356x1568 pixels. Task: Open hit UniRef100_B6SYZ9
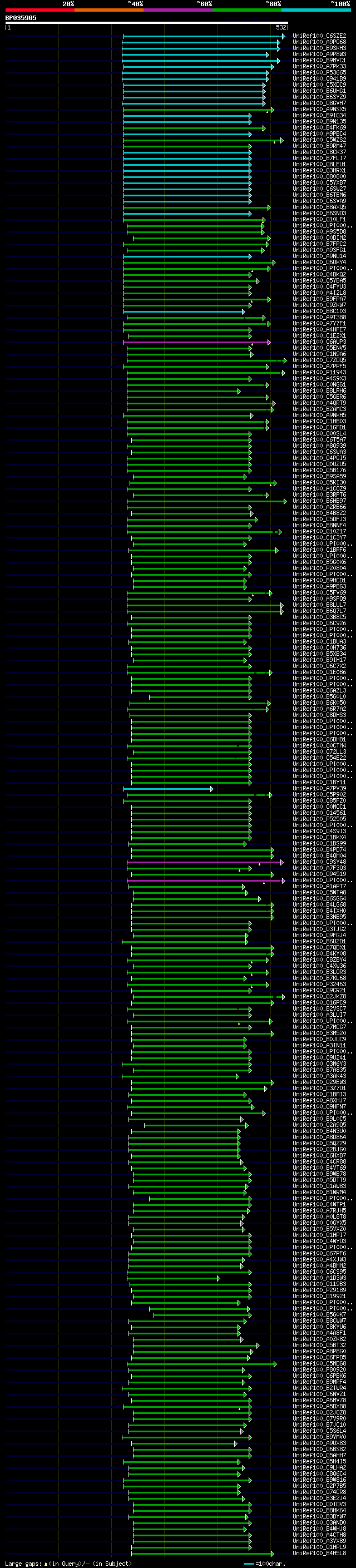(319, 97)
